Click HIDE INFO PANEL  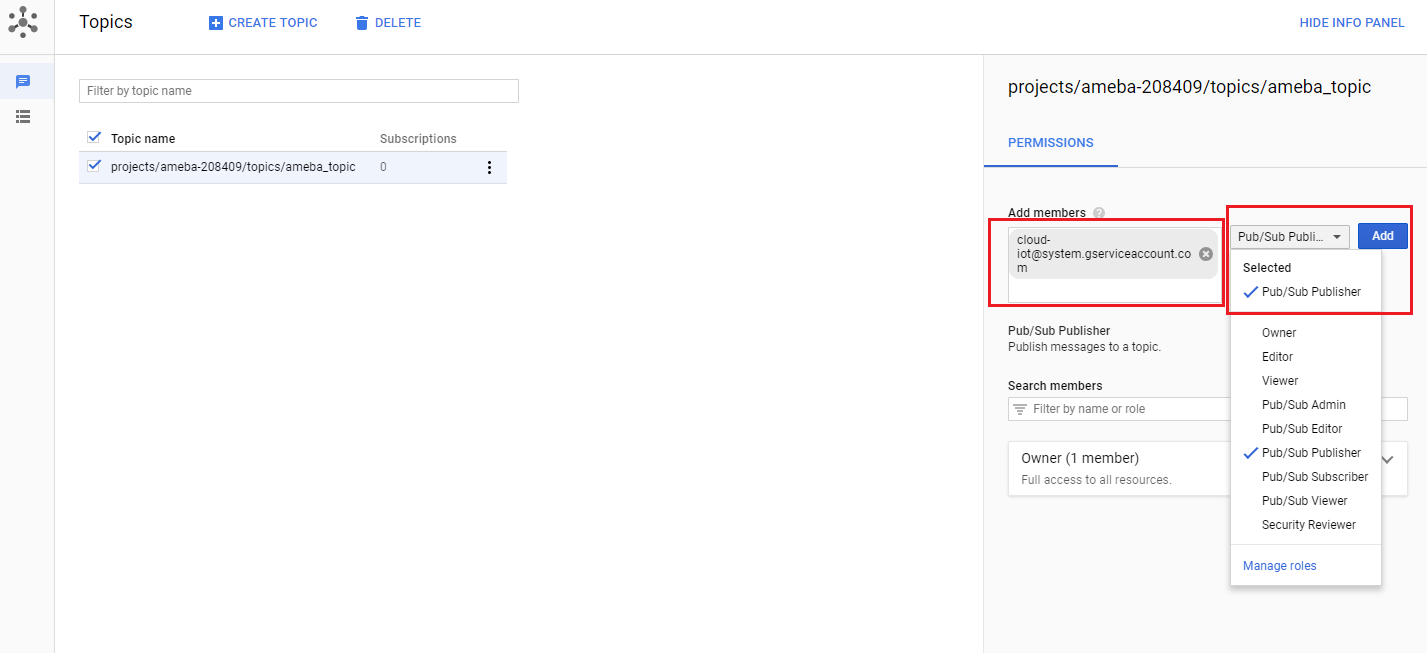click(x=1352, y=23)
